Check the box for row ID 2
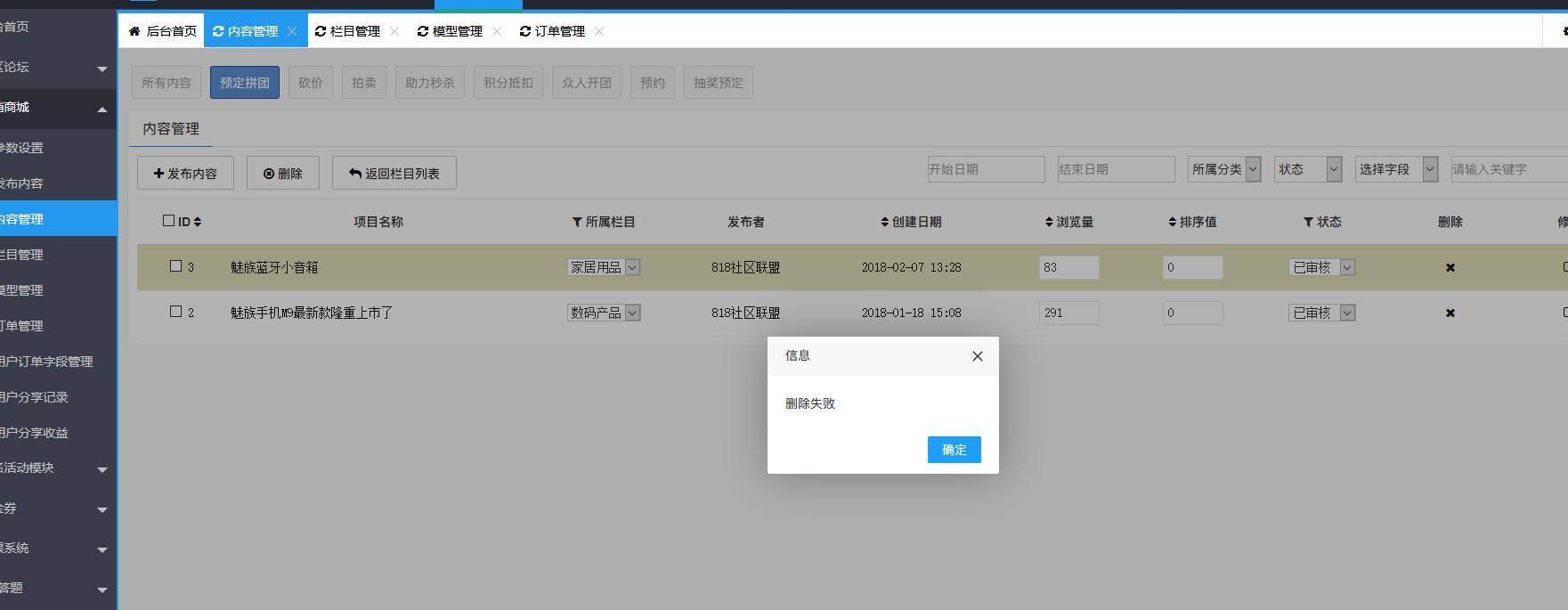Screen dimensions: 1568x610 [x=175, y=312]
